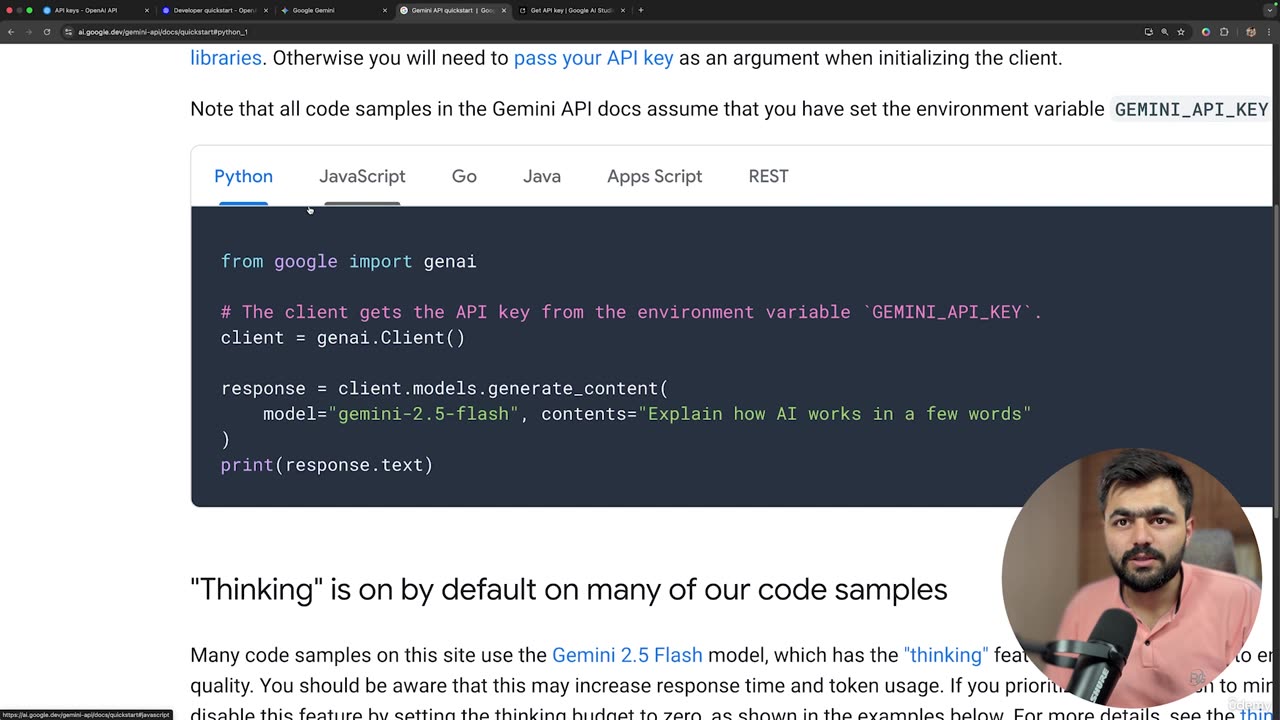
Task: Open the '"thinking"' link
Action: (x=946, y=655)
